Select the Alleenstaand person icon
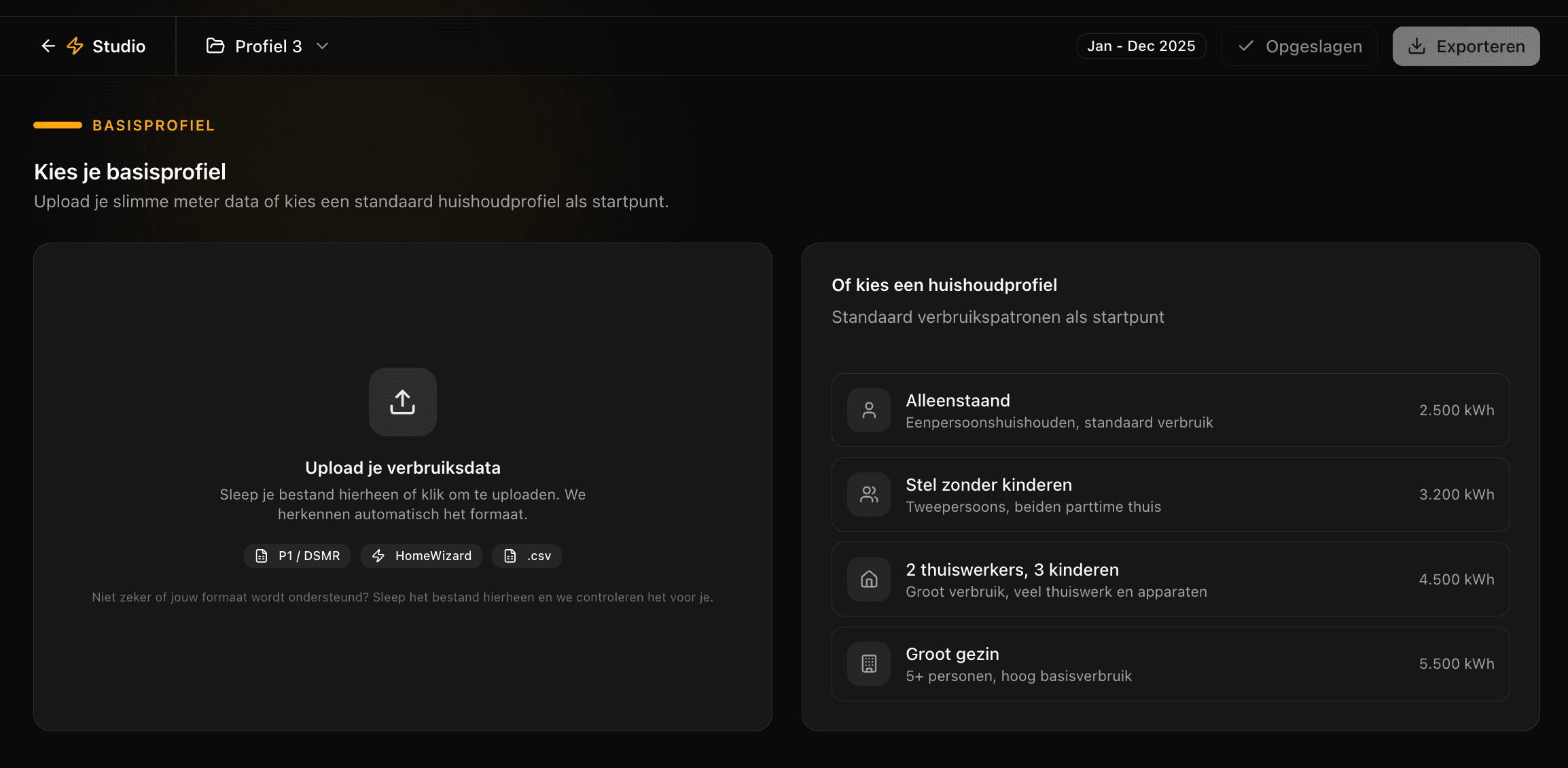Screen dimensions: 1568x768 (x=868, y=410)
